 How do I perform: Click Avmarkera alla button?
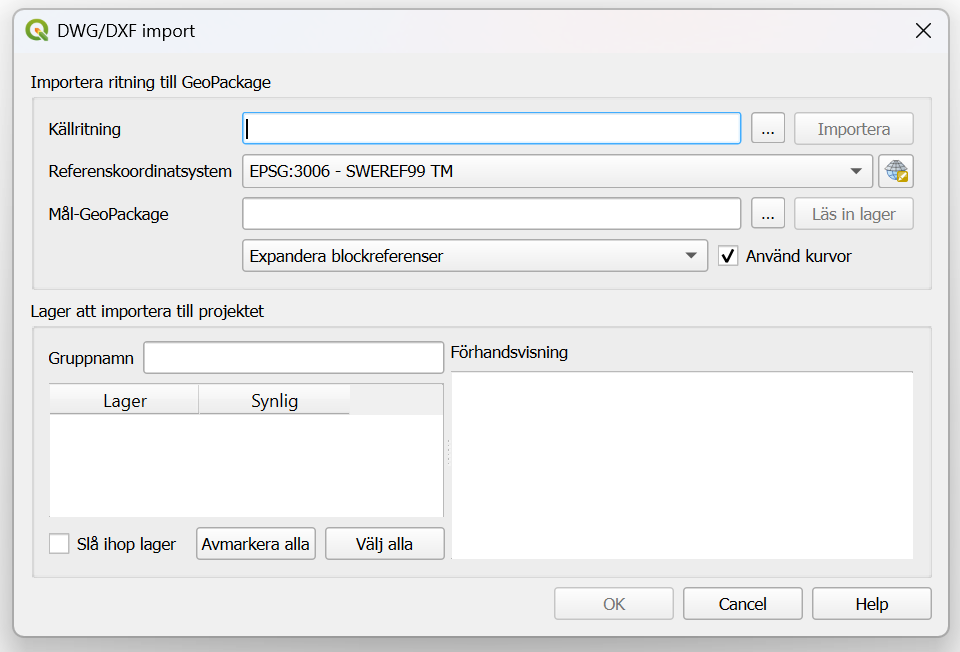click(x=256, y=544)
